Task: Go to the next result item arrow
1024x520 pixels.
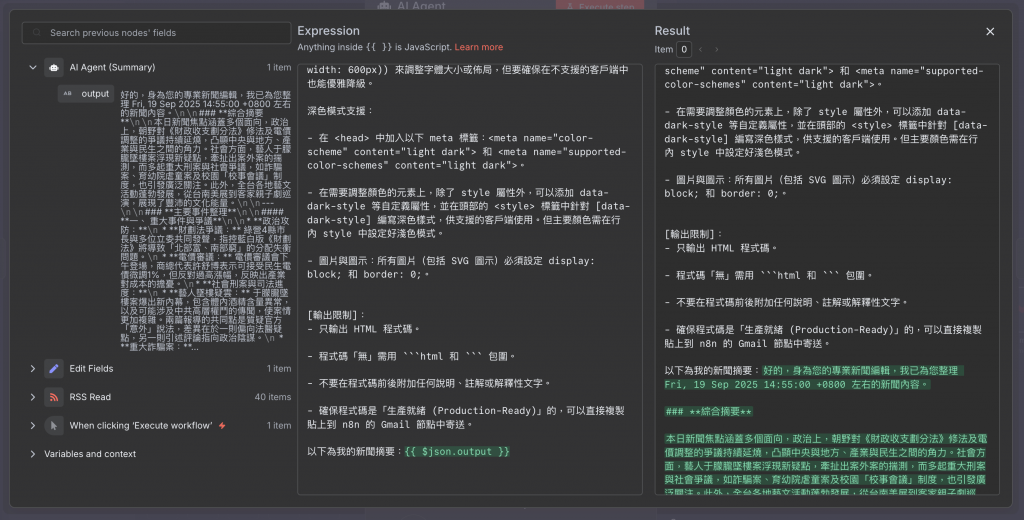Action: click(716, 49)
